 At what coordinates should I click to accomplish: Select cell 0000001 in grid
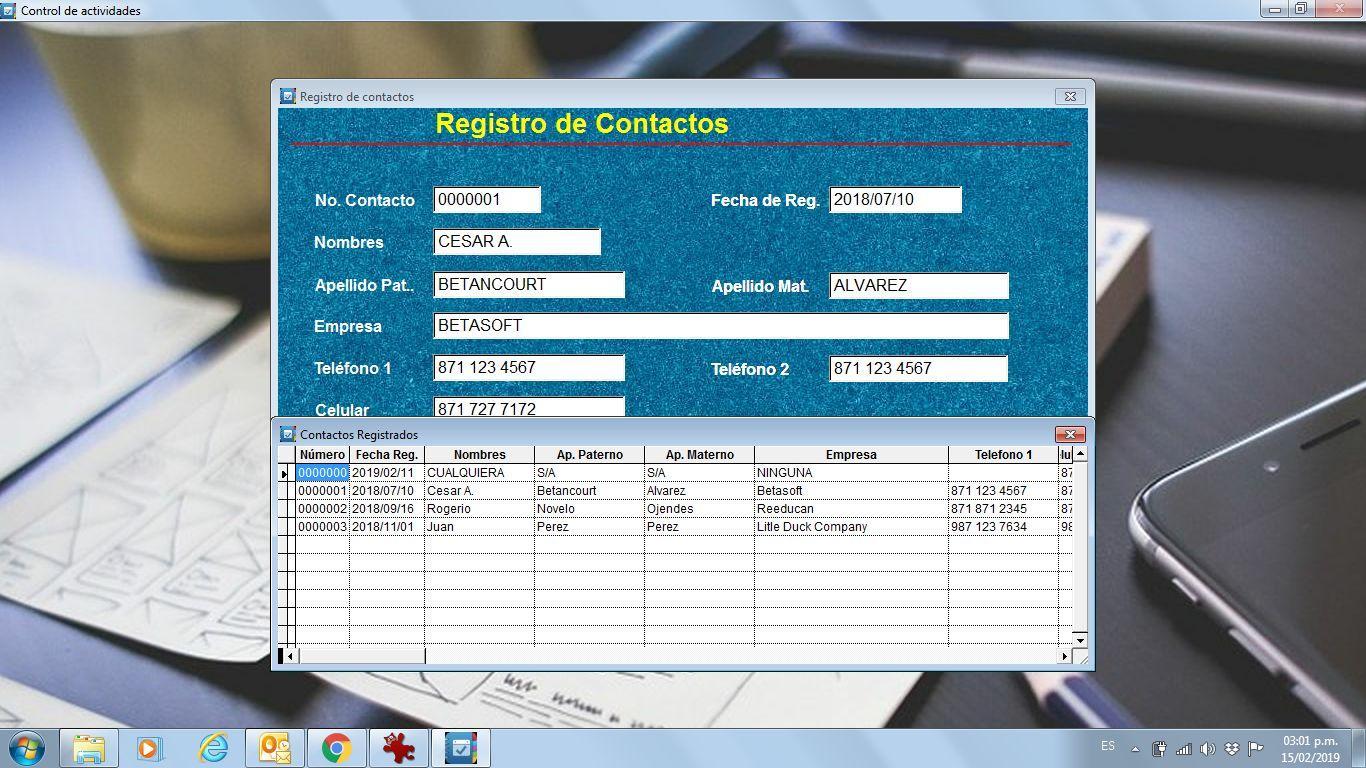click(x=322, y=491)
